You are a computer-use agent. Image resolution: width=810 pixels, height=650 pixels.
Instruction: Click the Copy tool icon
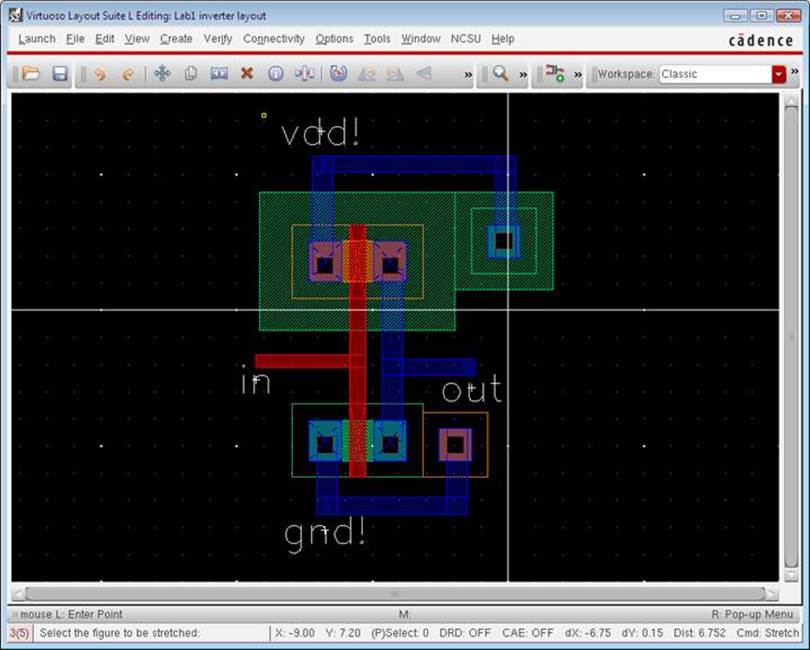[x=190, y=74]
